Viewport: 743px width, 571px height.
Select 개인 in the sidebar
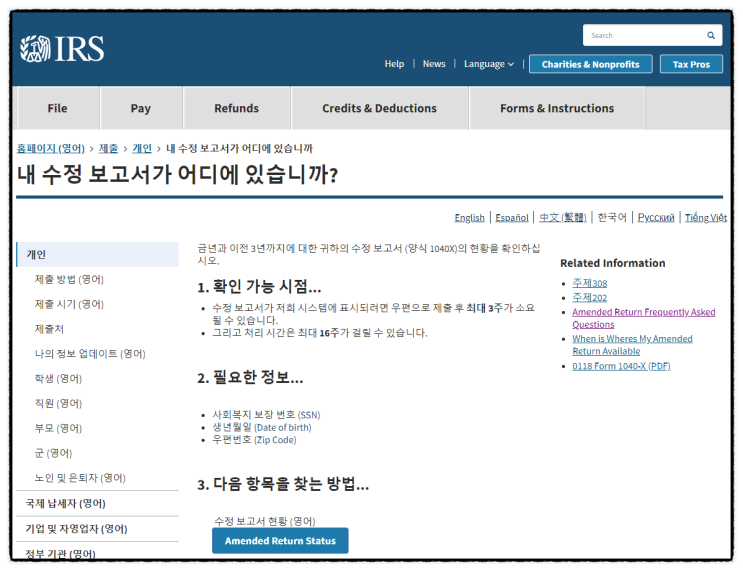[98, 254]
